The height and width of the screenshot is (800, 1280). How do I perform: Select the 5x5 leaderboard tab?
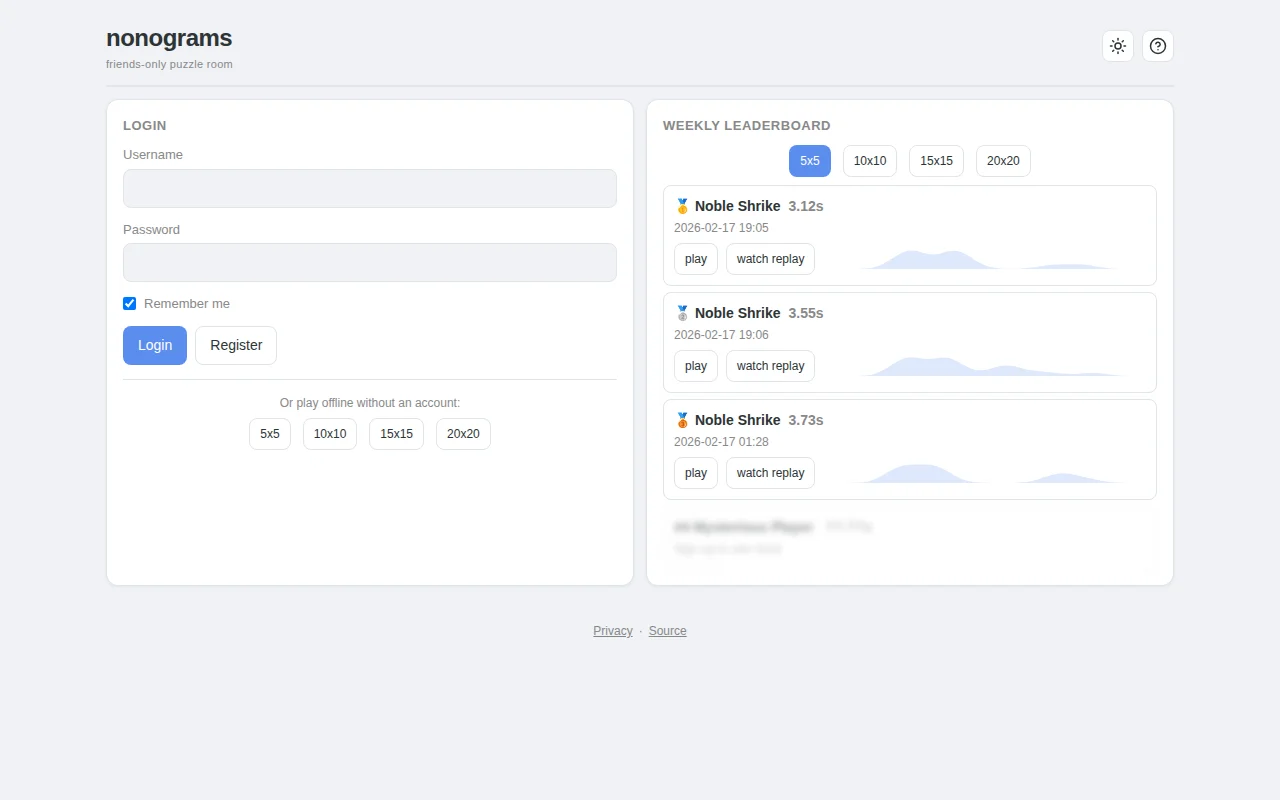[x=810, y=161]
